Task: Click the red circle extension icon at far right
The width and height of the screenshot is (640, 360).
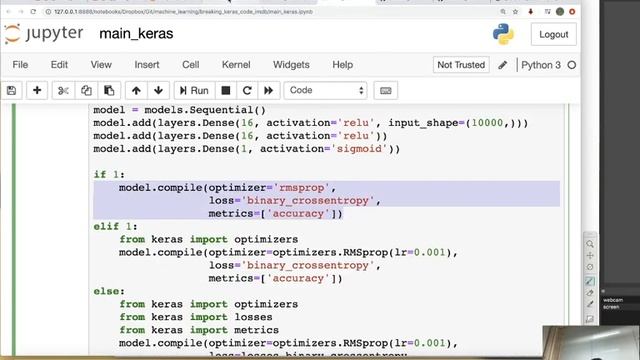Action: (572, 12)
